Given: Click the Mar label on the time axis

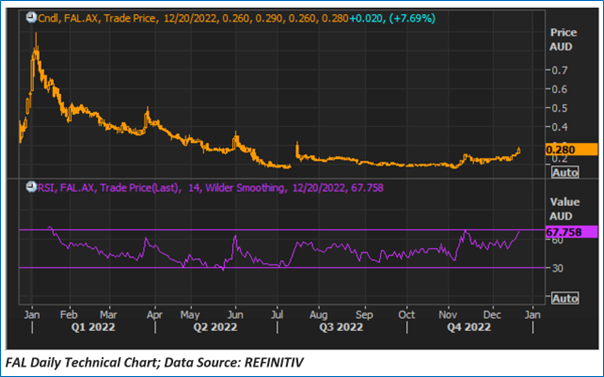Looking at the screenshot, I should click(108, 315).
